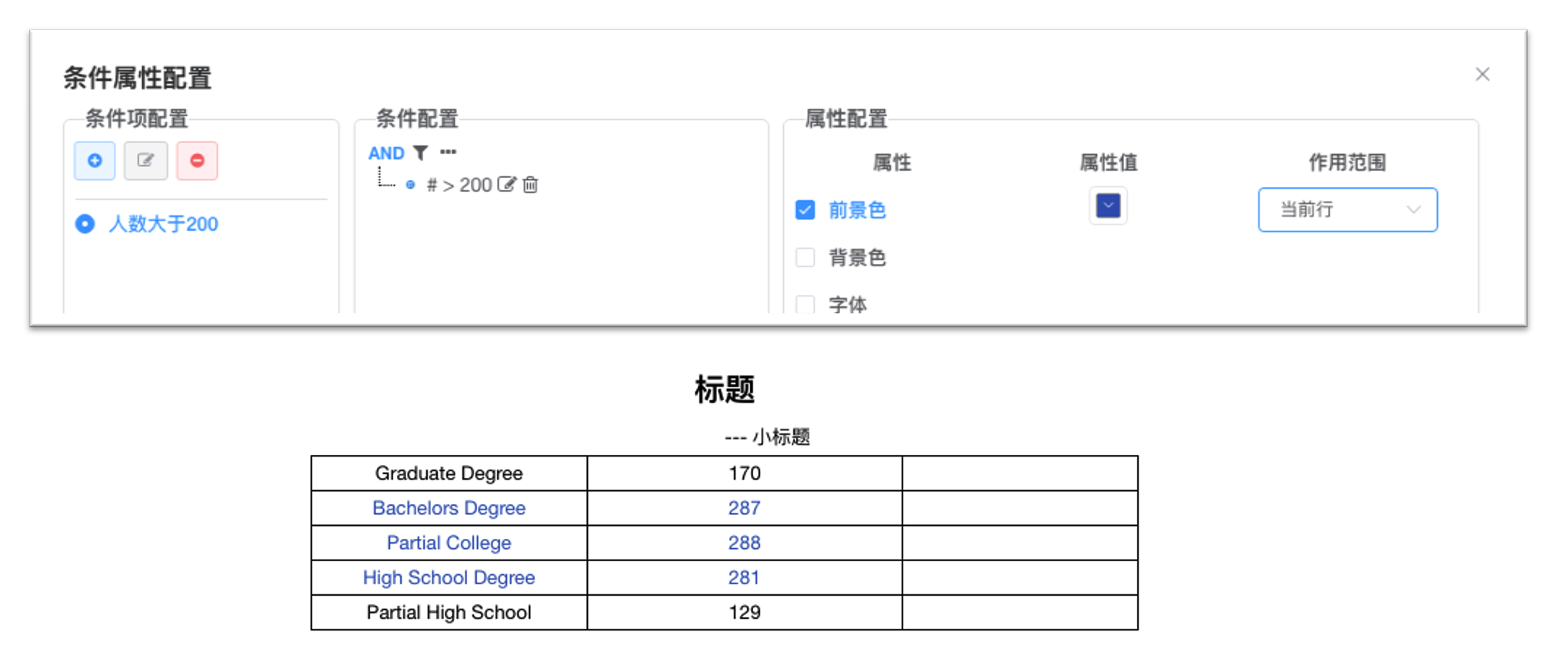
Task: Close the 条件属性配置 dialog
Action: 1483,74
